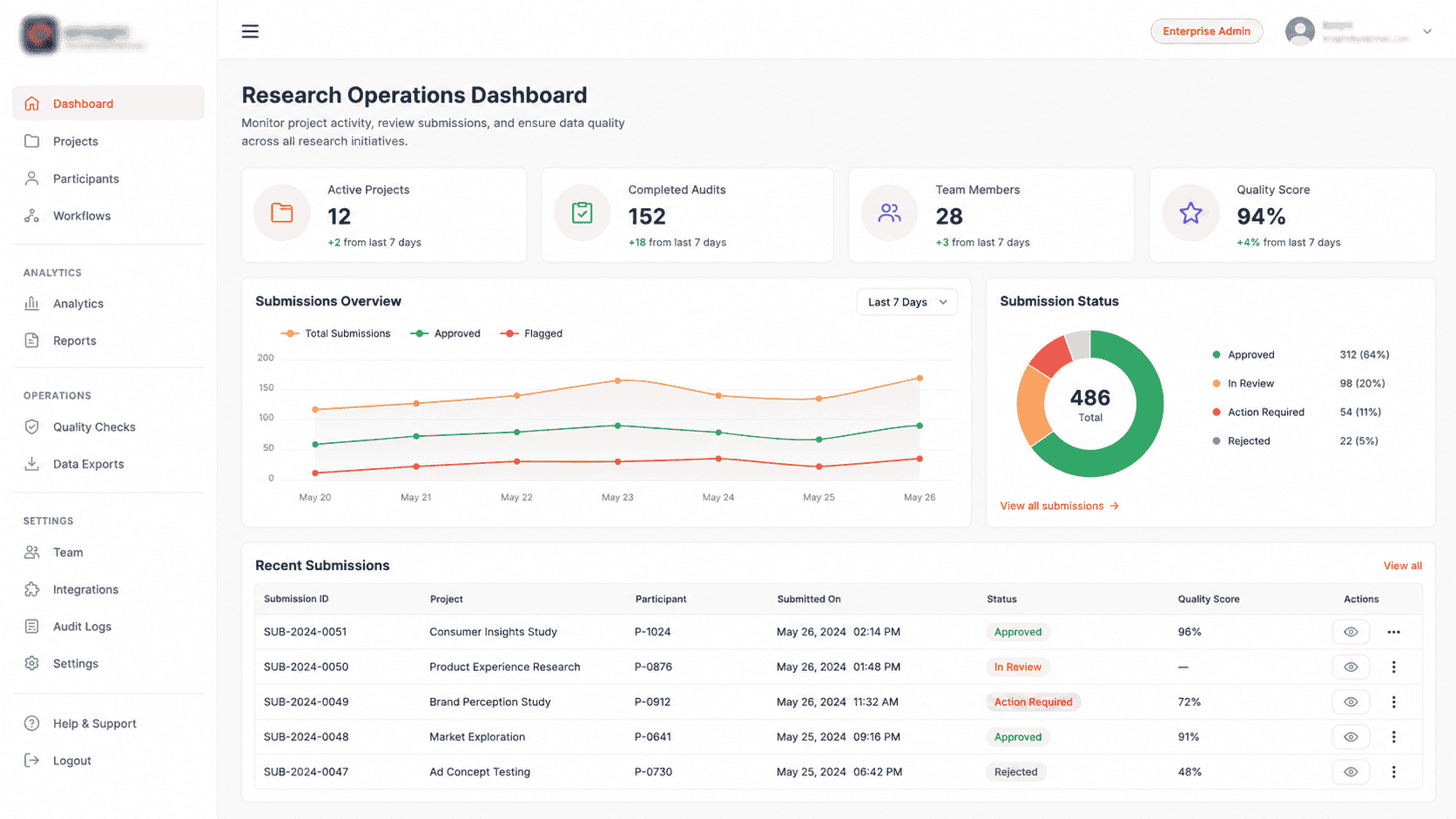Toggle Flagged series in chart legend
Image resolution: width=1456 pixels, height=819 pixels.
531,333
